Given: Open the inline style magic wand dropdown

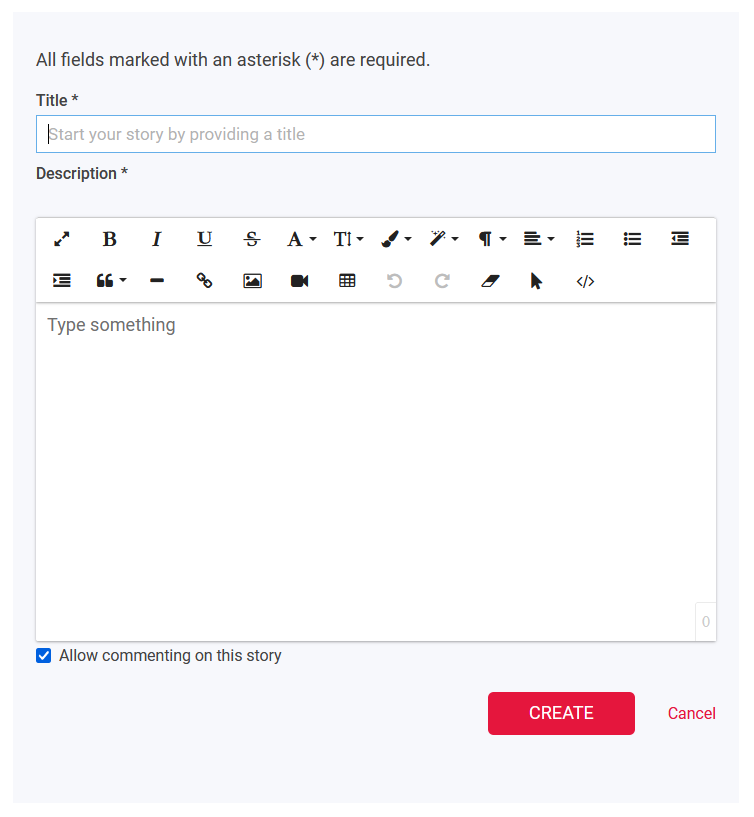Looking at the screenshot, I should click(x=443, y=239).
